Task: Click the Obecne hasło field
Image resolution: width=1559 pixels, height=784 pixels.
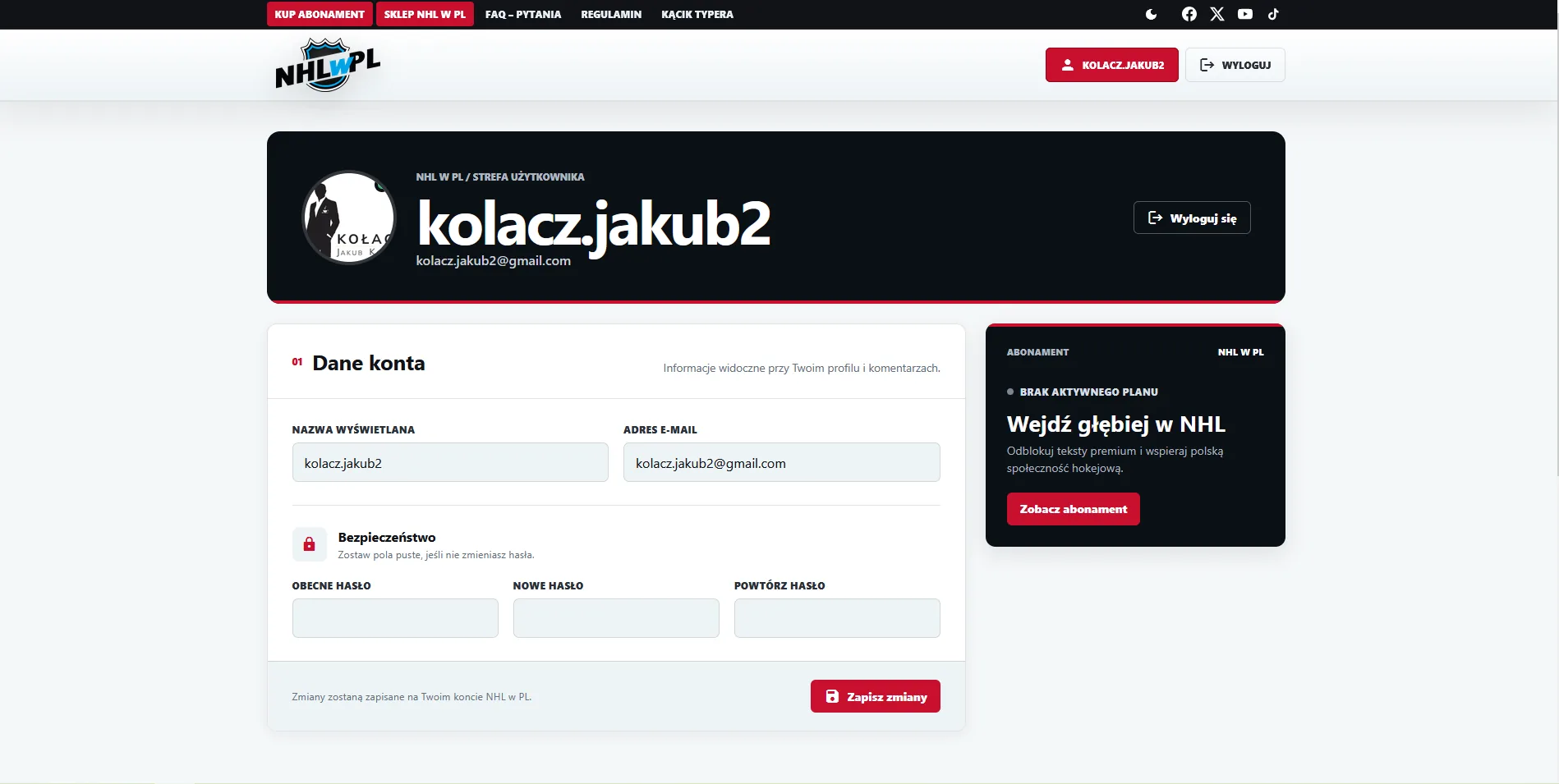Action: coord(395,618)
